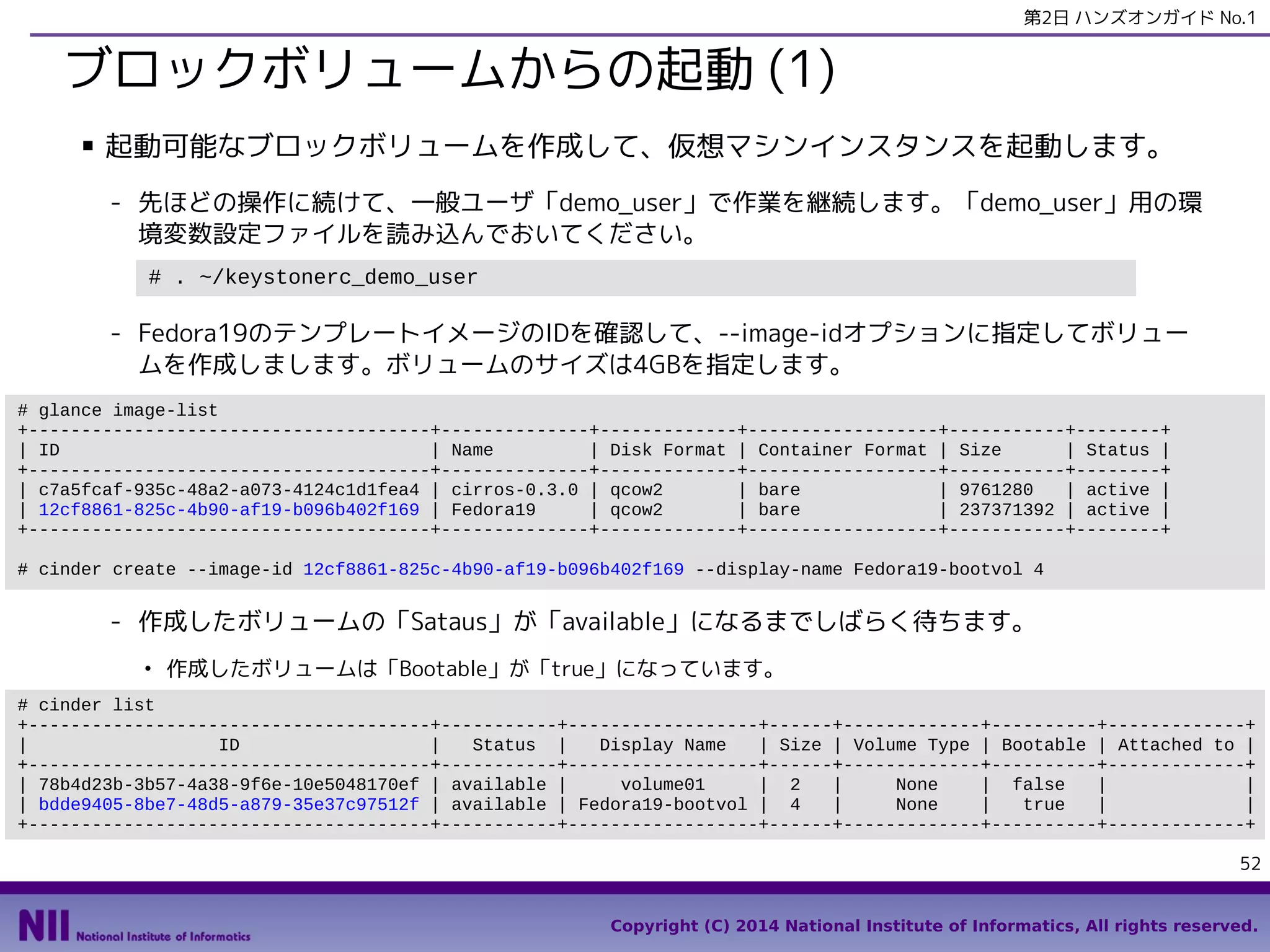1270x952 pixels.
Task: Click Bootable value 'false'
Action: pos(1038,784)
